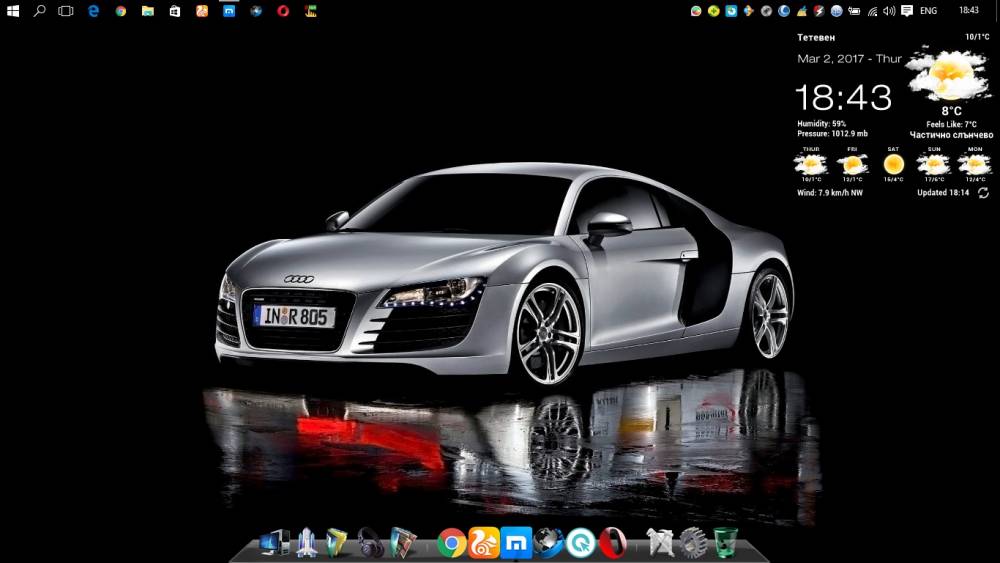This screenshot has width=1000, height=563.
Task: Open the green Recycle Bin in dock
Action: (726, 543)
